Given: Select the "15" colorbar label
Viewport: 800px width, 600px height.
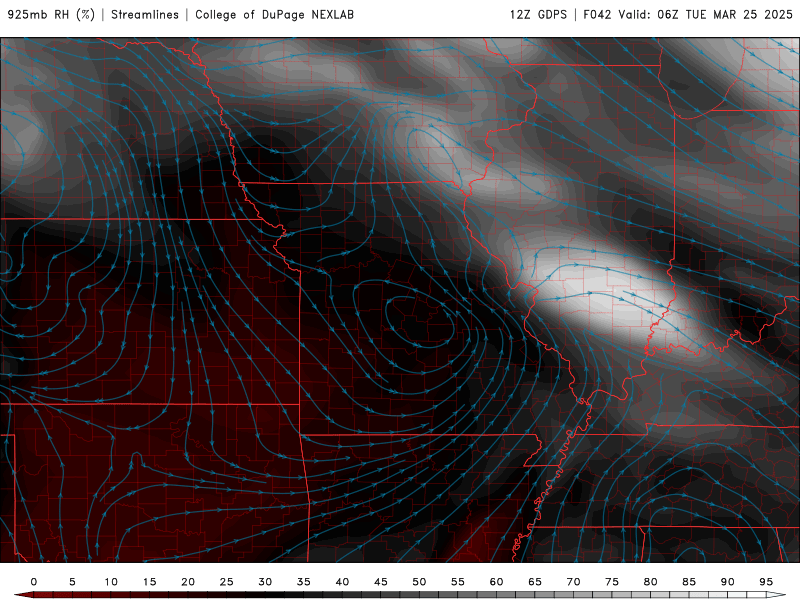Looking at the screenshot, I should tap(149, 582).
